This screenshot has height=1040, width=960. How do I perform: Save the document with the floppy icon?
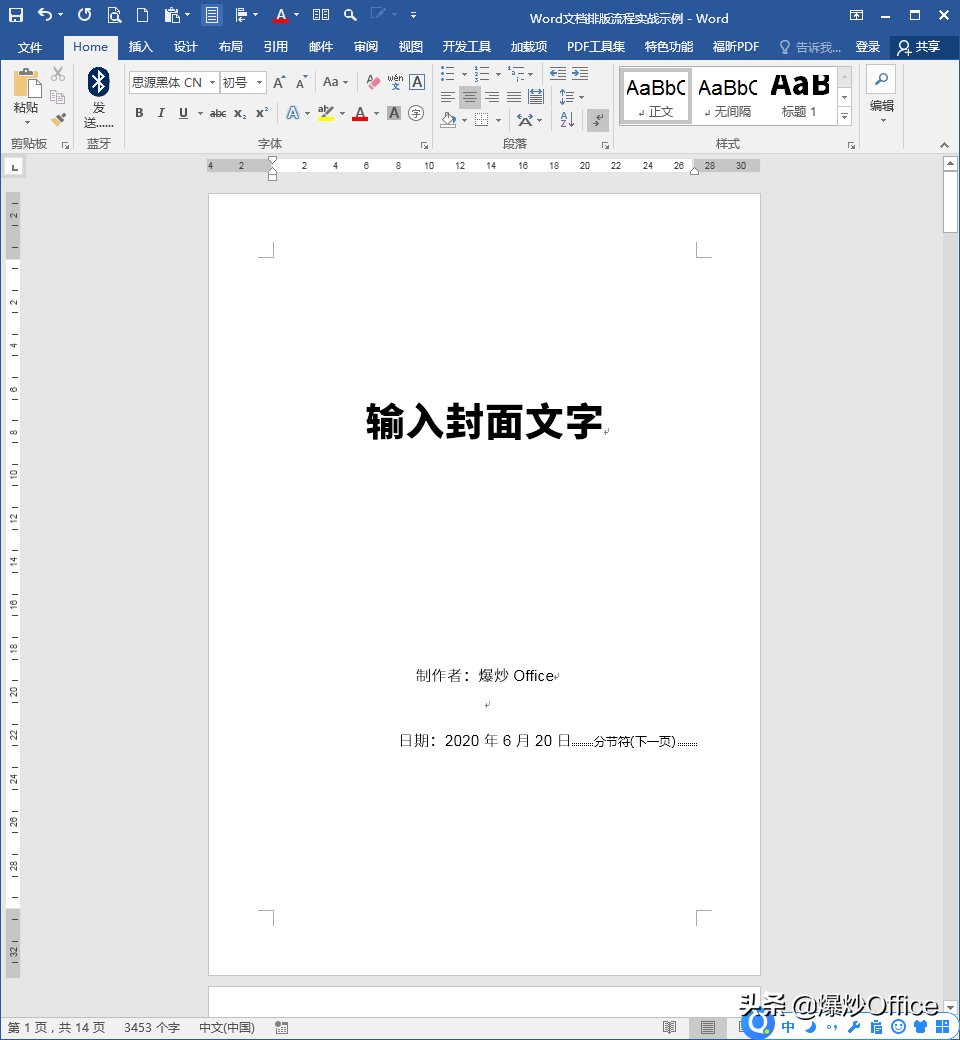click(x=15, y=15)
